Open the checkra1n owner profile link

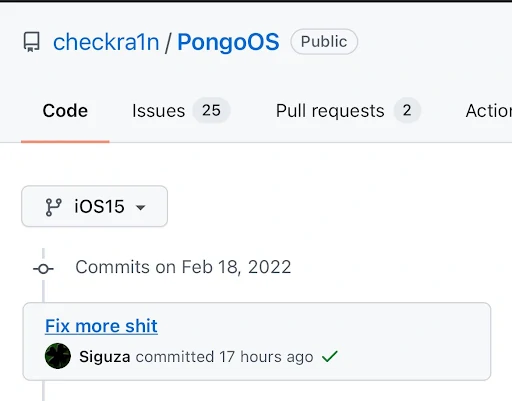pos(106,42)
